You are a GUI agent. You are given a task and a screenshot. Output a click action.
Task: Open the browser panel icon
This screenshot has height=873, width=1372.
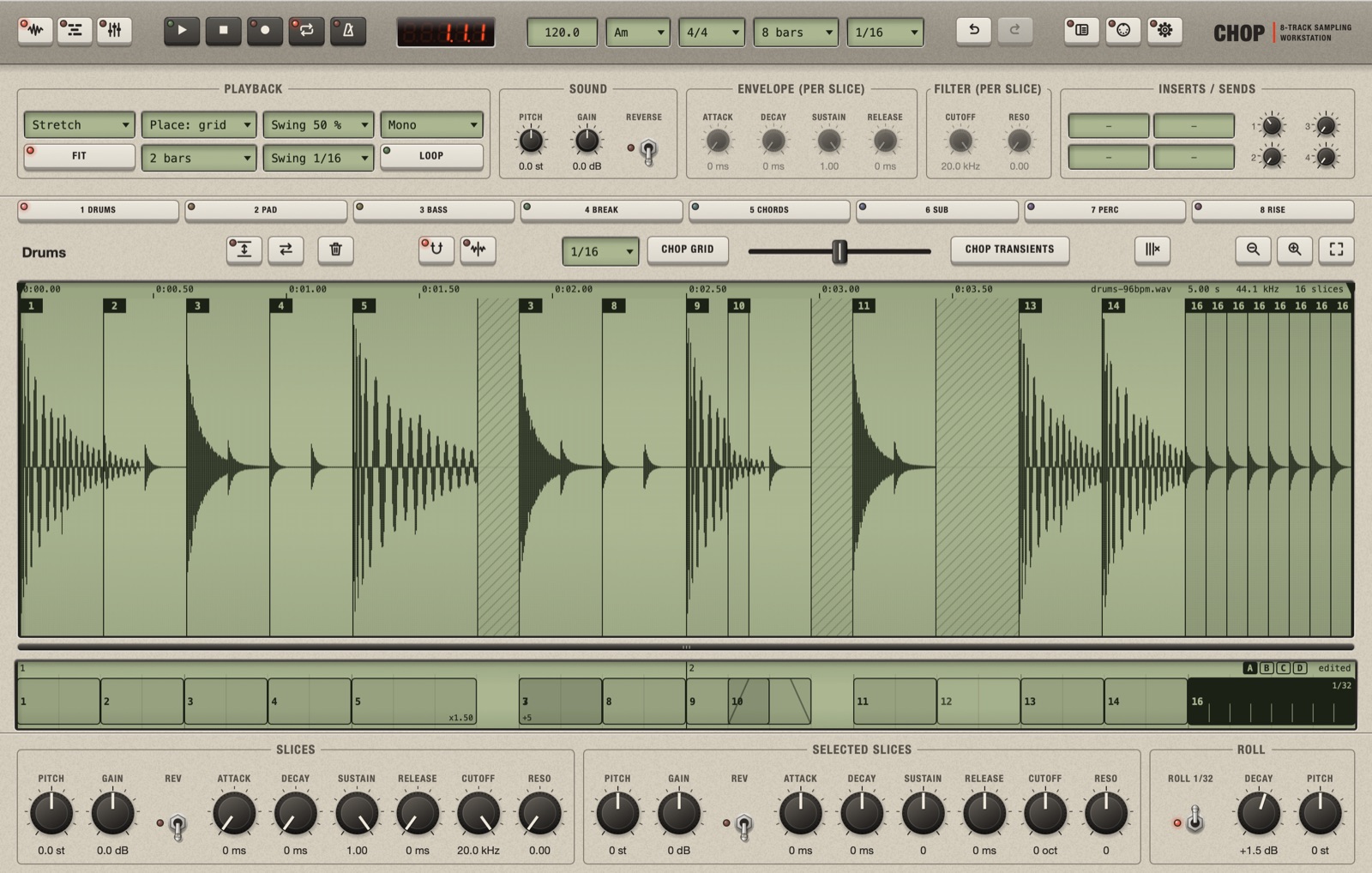click(x=1081, y=31)
